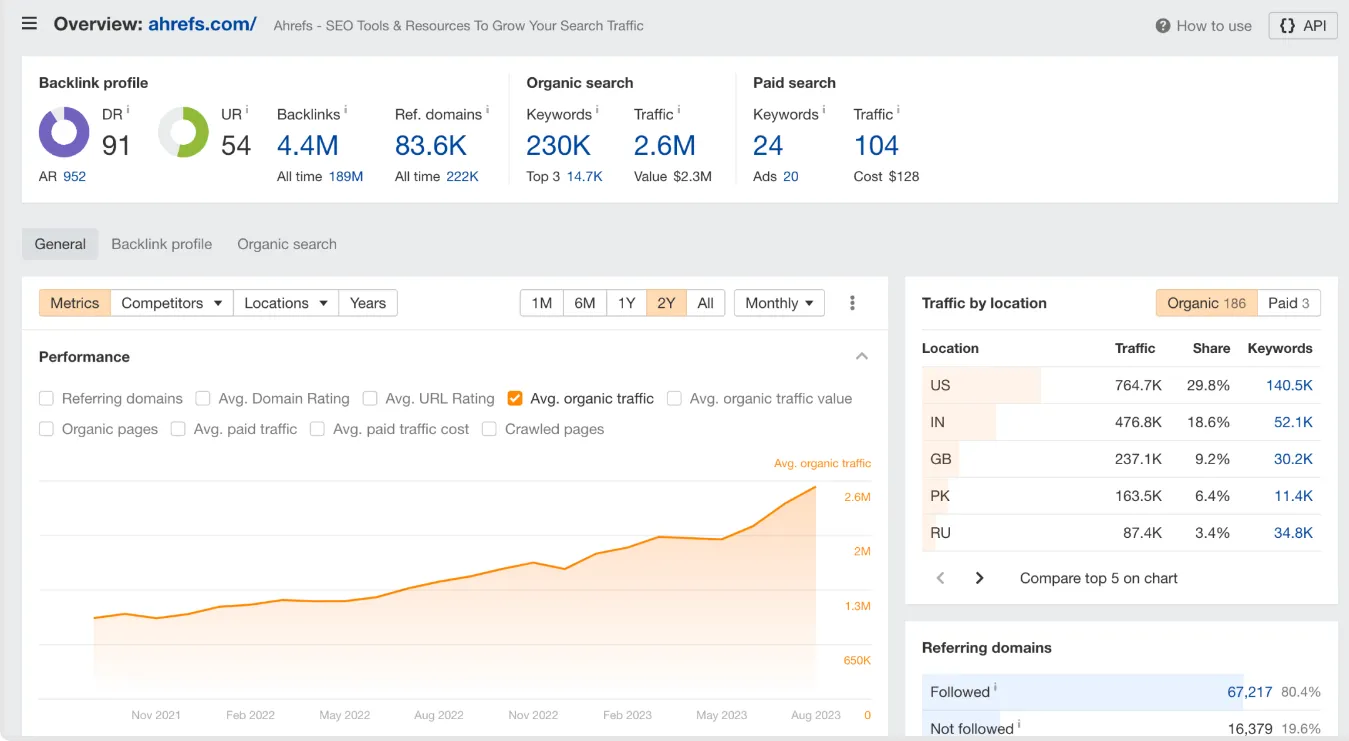
Task: Select the 1Y time range
Action: 626,303
